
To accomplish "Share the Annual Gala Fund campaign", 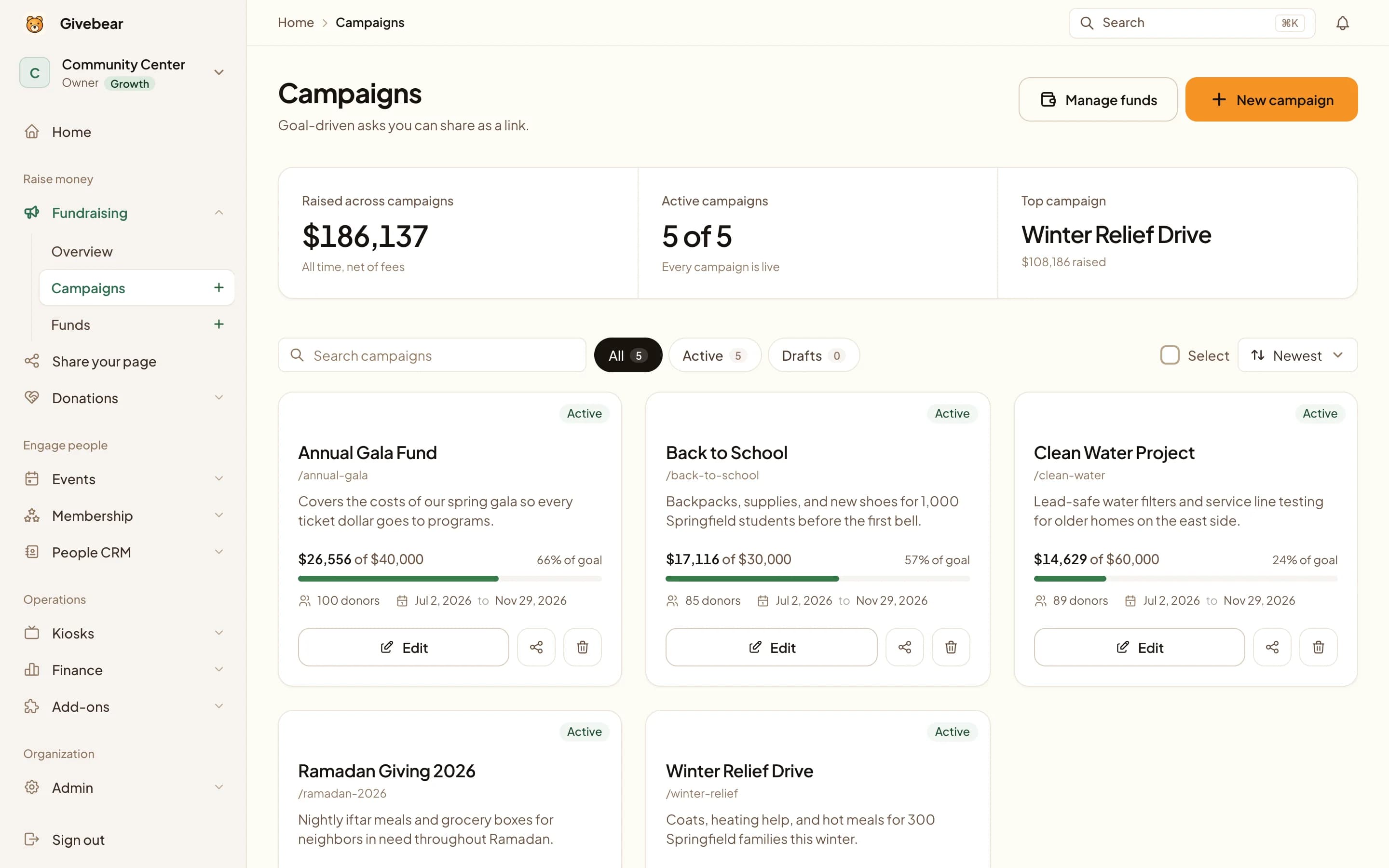I will click(x=536, y=647).
